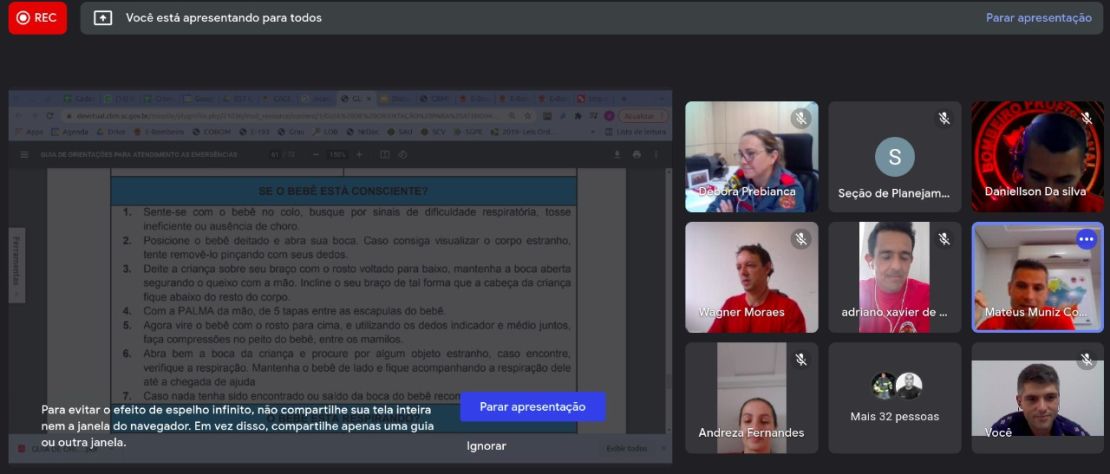The image size is (1110, 474).
Task: Click 'Exibir todos' in shared downloads bar
Action: [626, 449]
